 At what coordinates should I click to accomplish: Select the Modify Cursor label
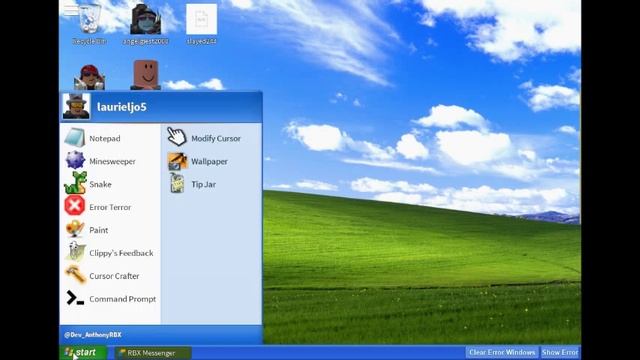[x=216, y=138]
